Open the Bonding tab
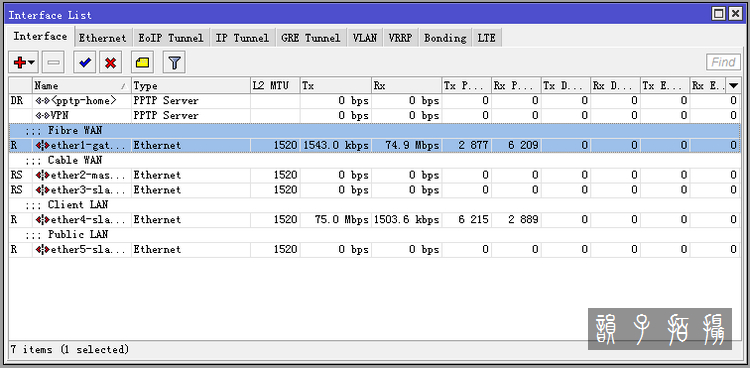The height and width of the screenshot is (368, 750). tap(445, 38)
